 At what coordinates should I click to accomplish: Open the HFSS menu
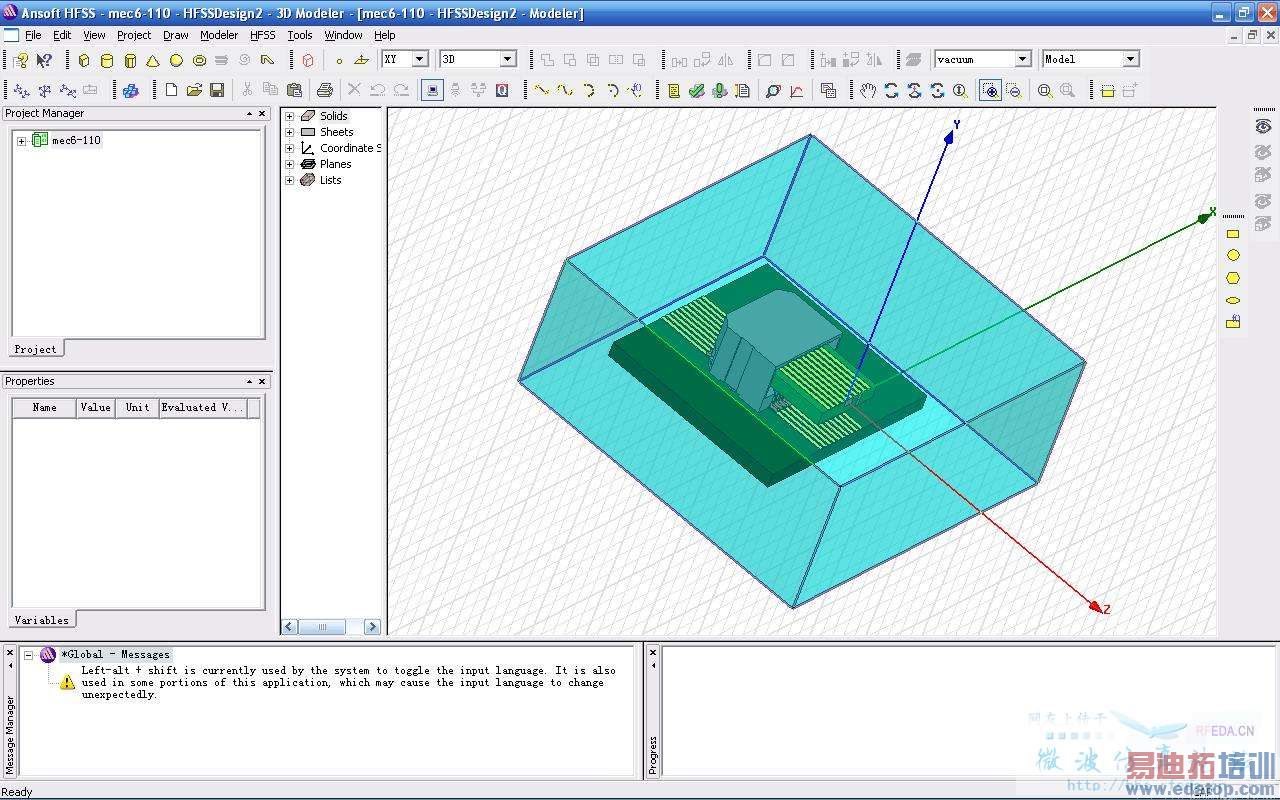(x=263, y=35)
